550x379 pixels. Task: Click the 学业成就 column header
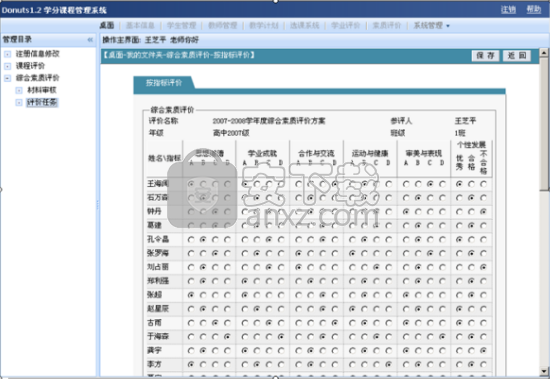[x=262, y=153]
